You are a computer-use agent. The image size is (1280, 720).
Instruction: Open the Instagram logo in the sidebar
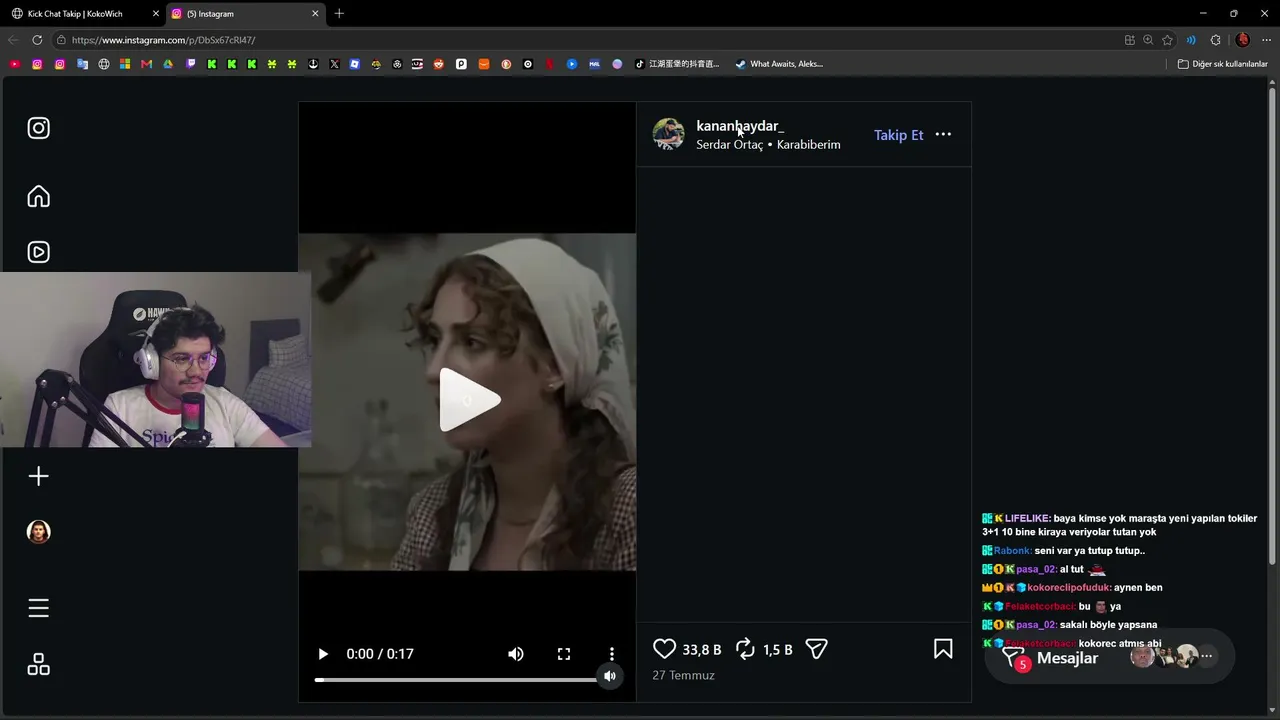38,128
